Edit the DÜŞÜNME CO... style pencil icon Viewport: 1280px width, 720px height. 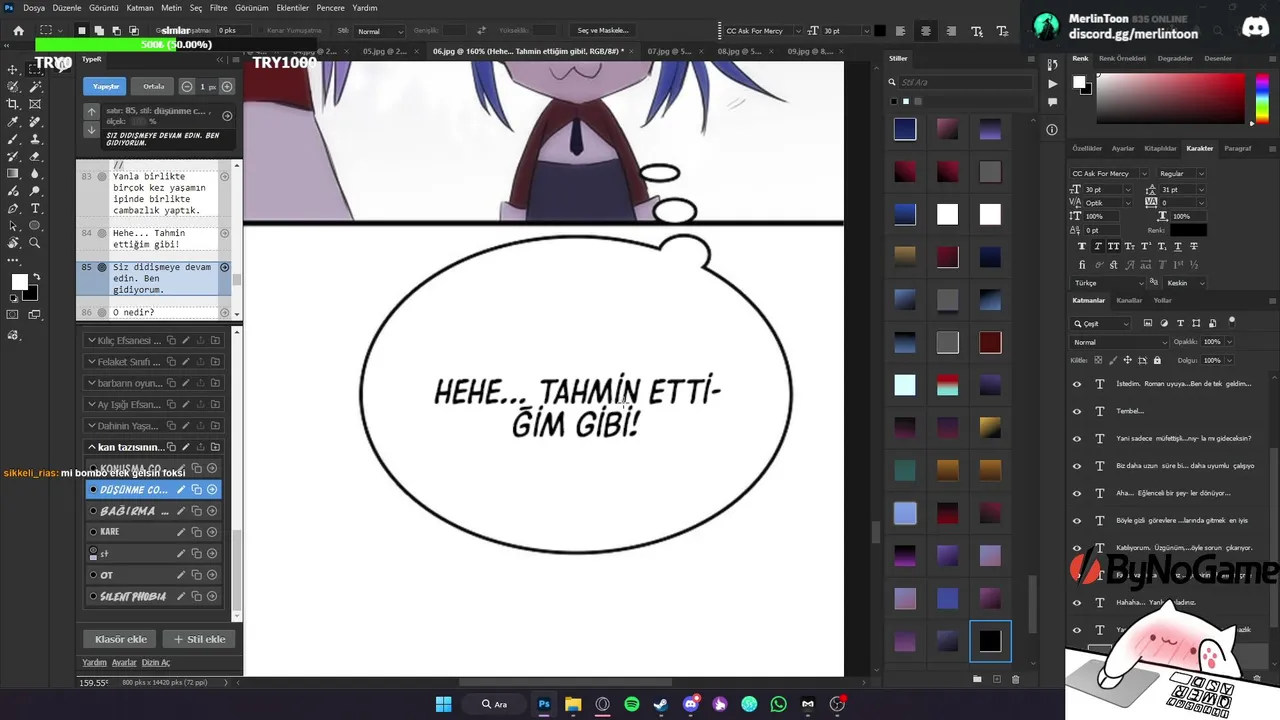coord(181,490)
